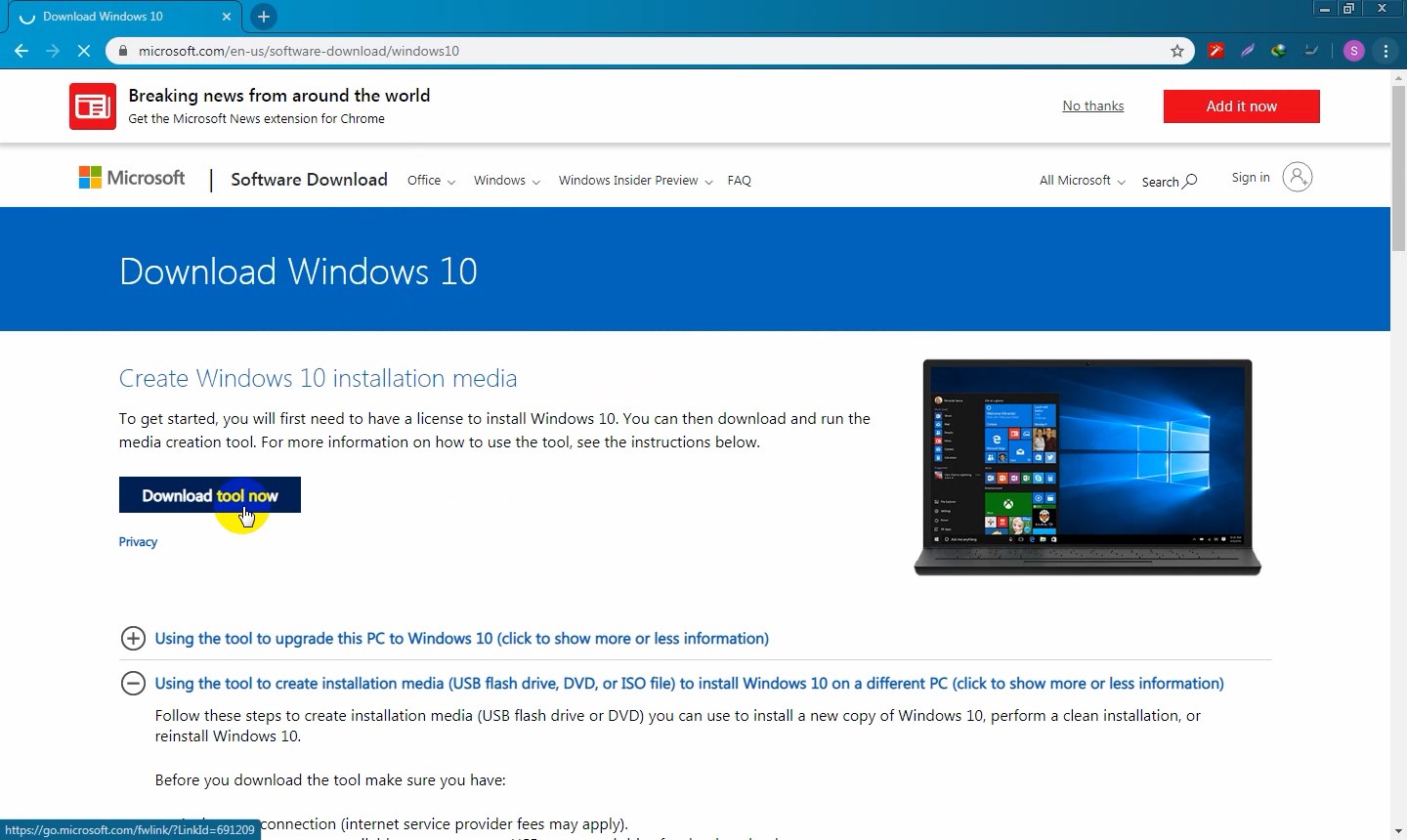Screen dimensions: 1407x840
Task: Click "Breaking news from around the world" text
Action: (x=279, y=96)
